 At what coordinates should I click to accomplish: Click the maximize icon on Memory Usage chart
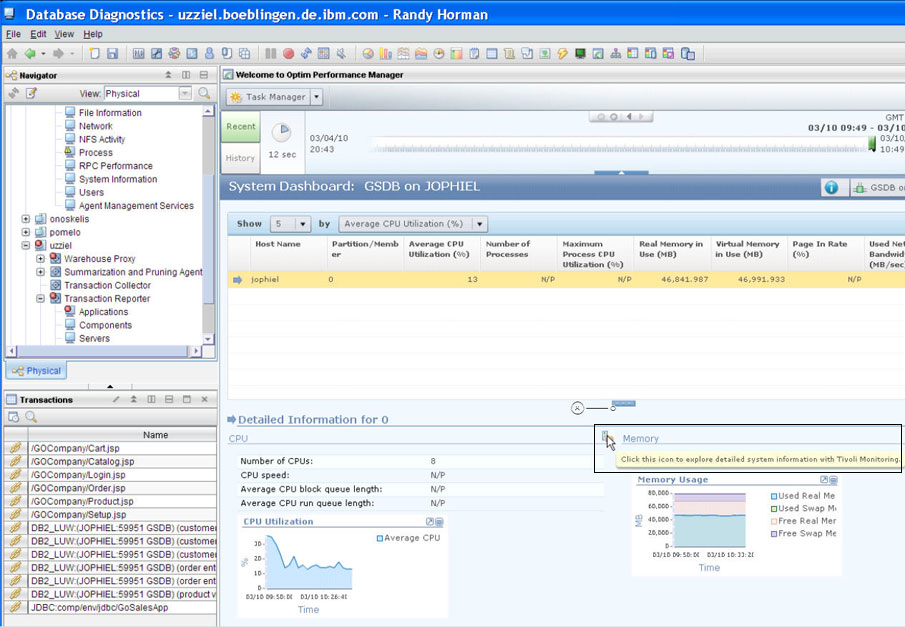pyautogui.click(x=824, y=480)
